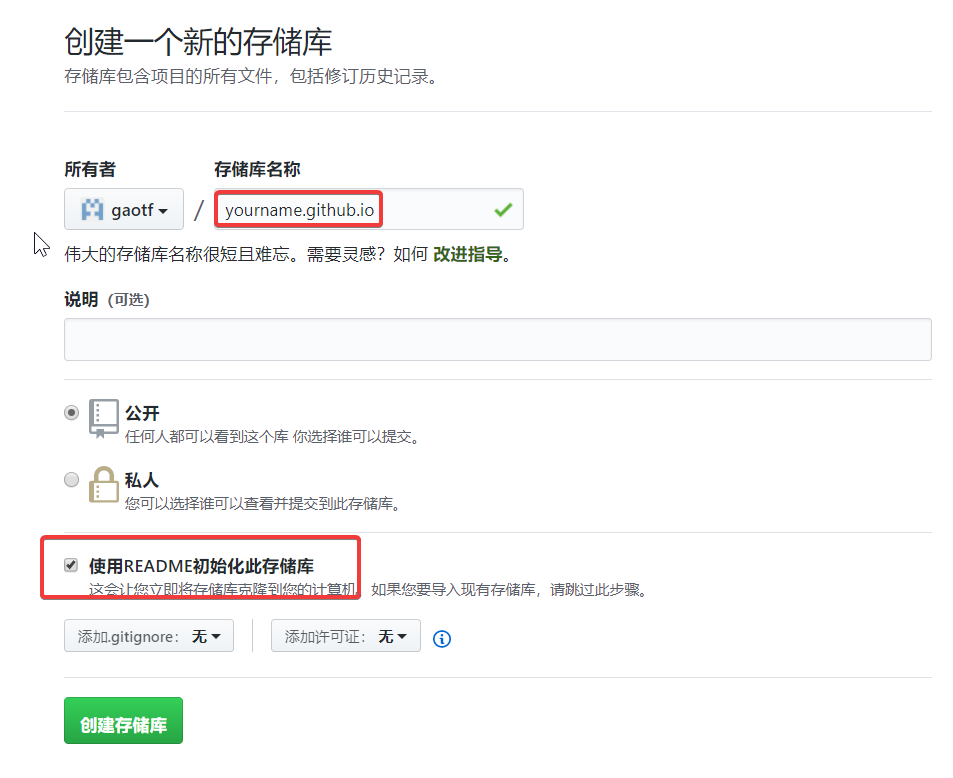Toggle the 使用README初始化此存储库 checkbox
Screen dimensions: 953x778
(x=71, y=565)
